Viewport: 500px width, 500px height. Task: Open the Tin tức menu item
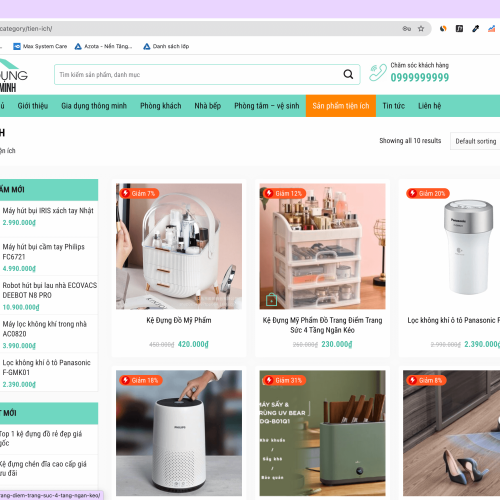(x=394, y=106)
